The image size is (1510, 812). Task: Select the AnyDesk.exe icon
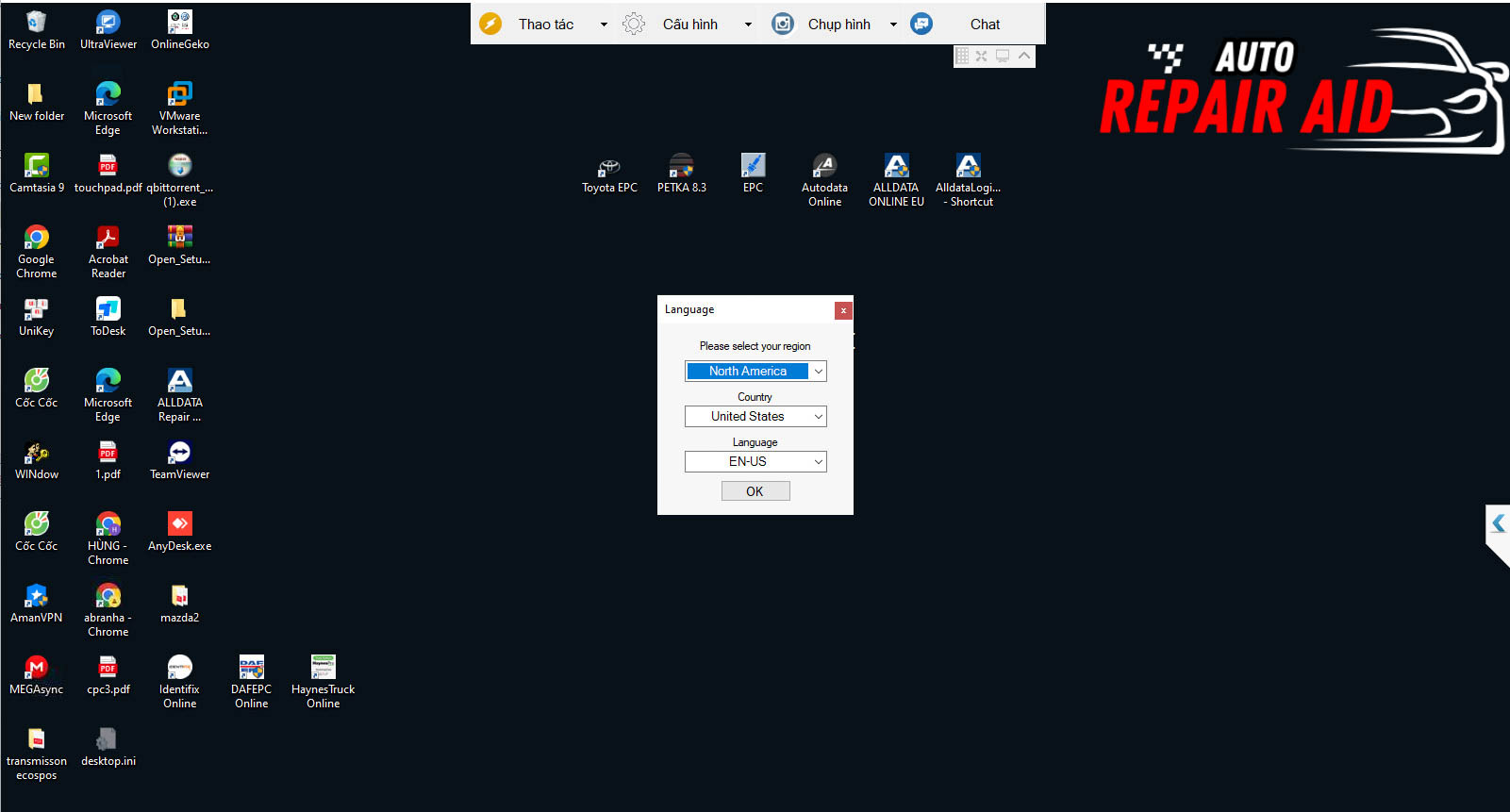pyautogui.click(x=180, y=532)
